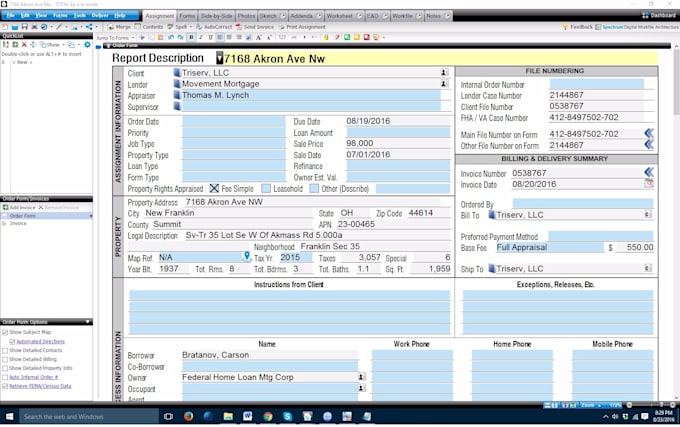Select Invoice in the Order Form/Invoices list
The width and height of the screenshot is (680, 427).
pyautogui.click(x=18, y=223)
